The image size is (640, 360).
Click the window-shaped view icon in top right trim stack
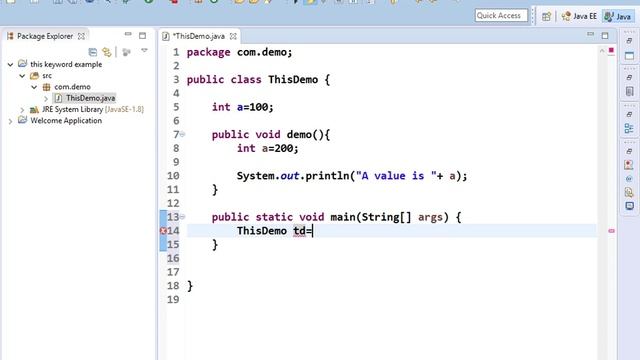(x=629, y=56)
